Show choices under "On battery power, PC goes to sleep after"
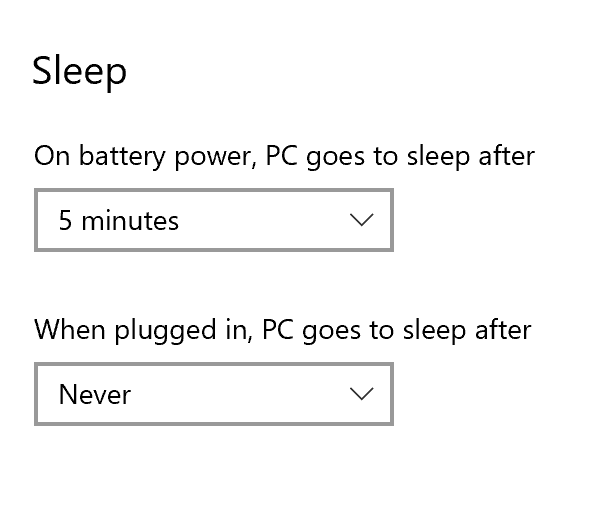Viewport: 607px width, 505px height. pyautogui.click(x=213, y=220)
